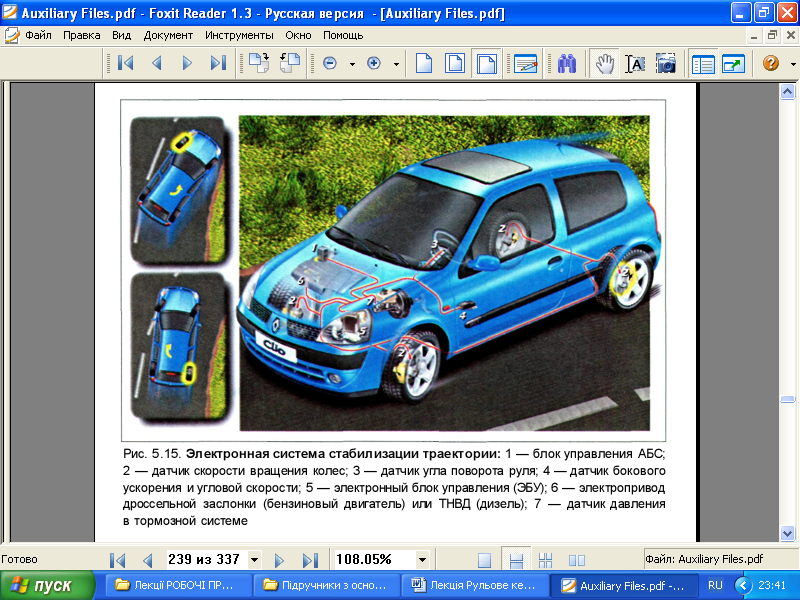Switch to facing pages layout
800x600 pixels.
pos(577,560)
